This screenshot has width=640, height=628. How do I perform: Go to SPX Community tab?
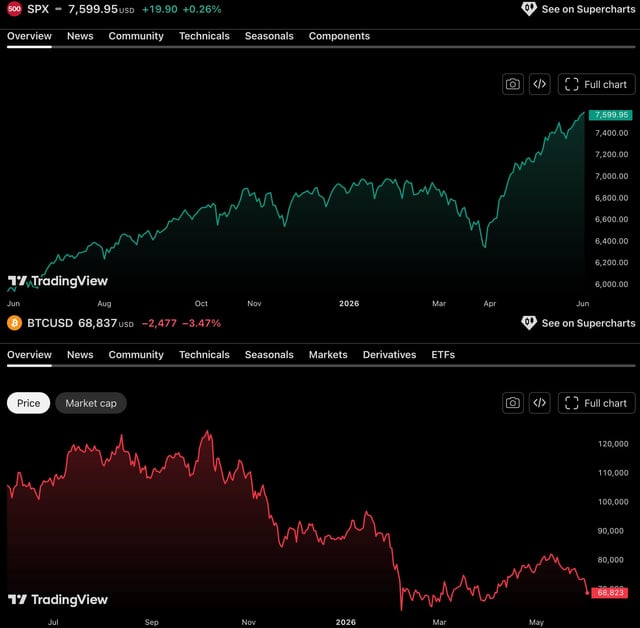[x=136, y=36]
